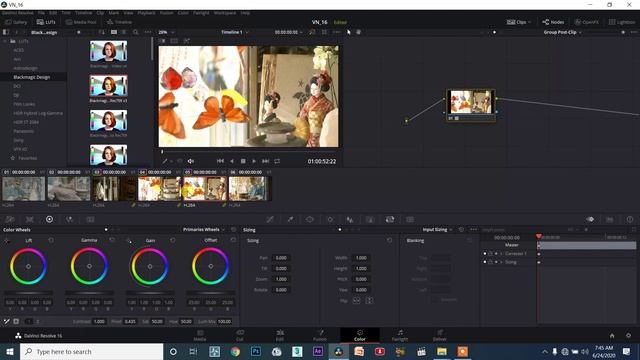Open Project Settings gear icon
Screen dimensions: 640x360
click(x=628, y=336)
